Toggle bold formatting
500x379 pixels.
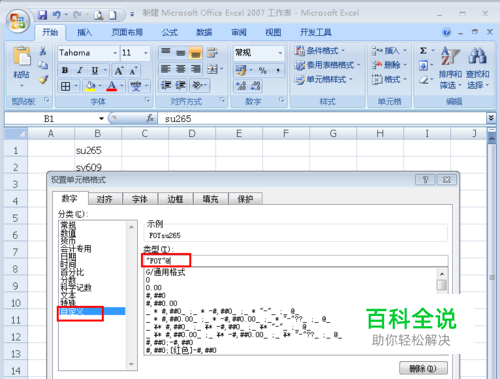tap(65, 70)
